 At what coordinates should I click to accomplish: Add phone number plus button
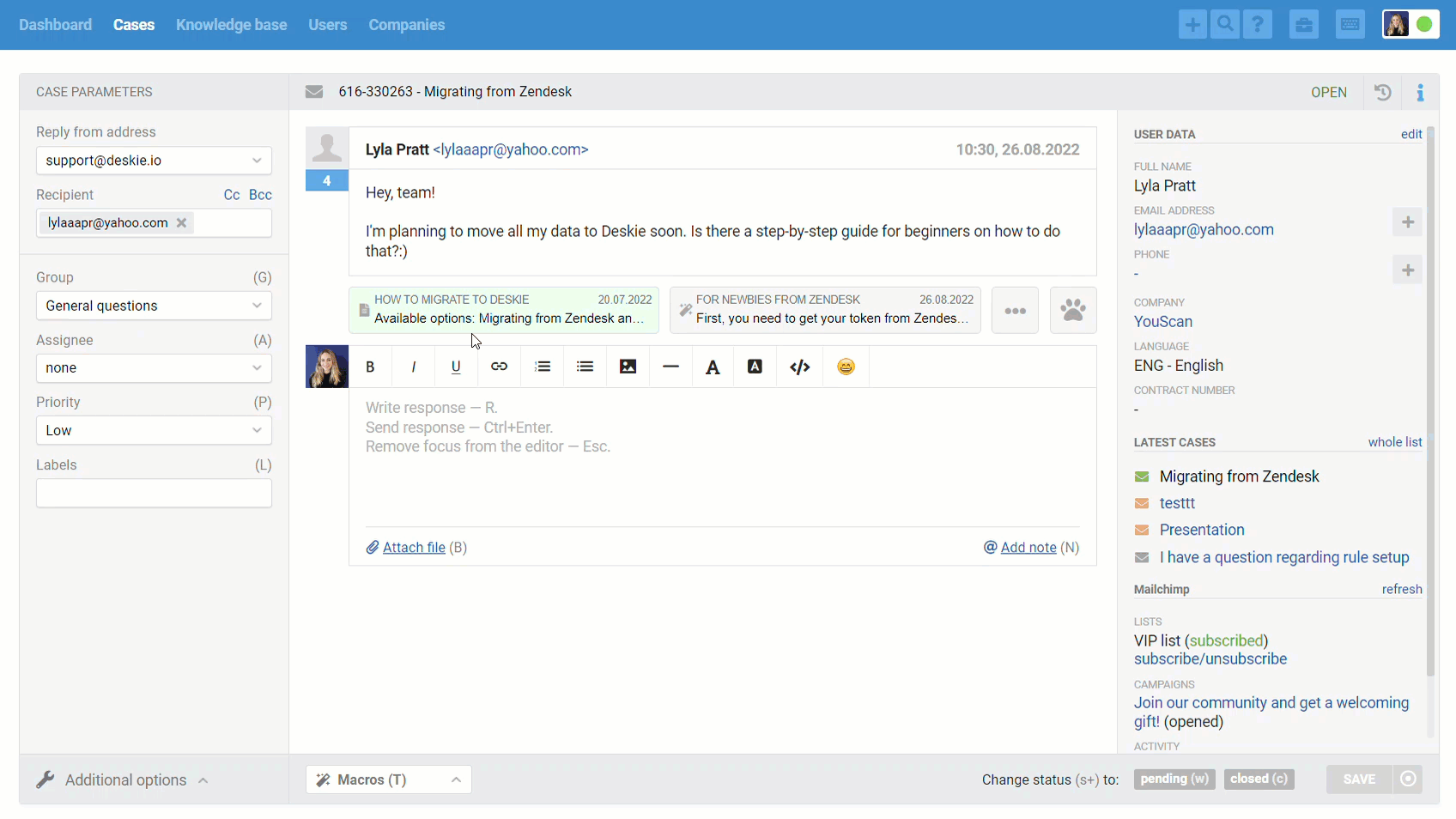1408,270
